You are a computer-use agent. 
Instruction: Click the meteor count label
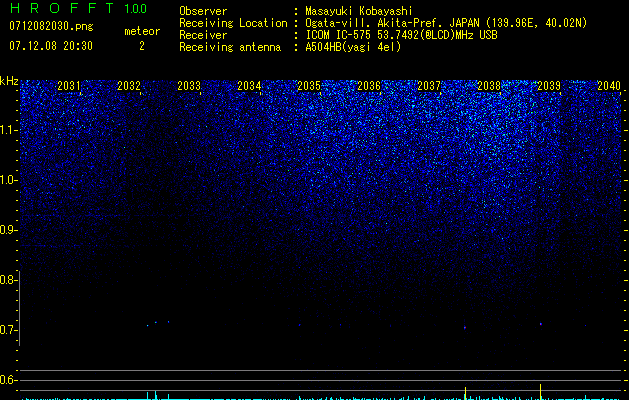(142, 31)
